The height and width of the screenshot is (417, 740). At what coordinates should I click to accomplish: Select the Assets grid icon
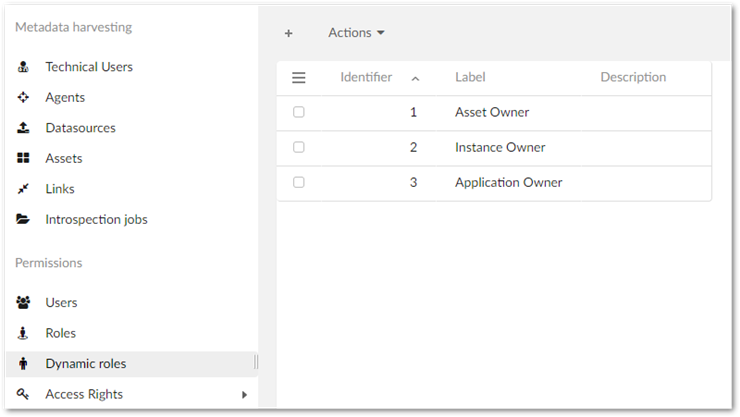(x=23, y=159)
